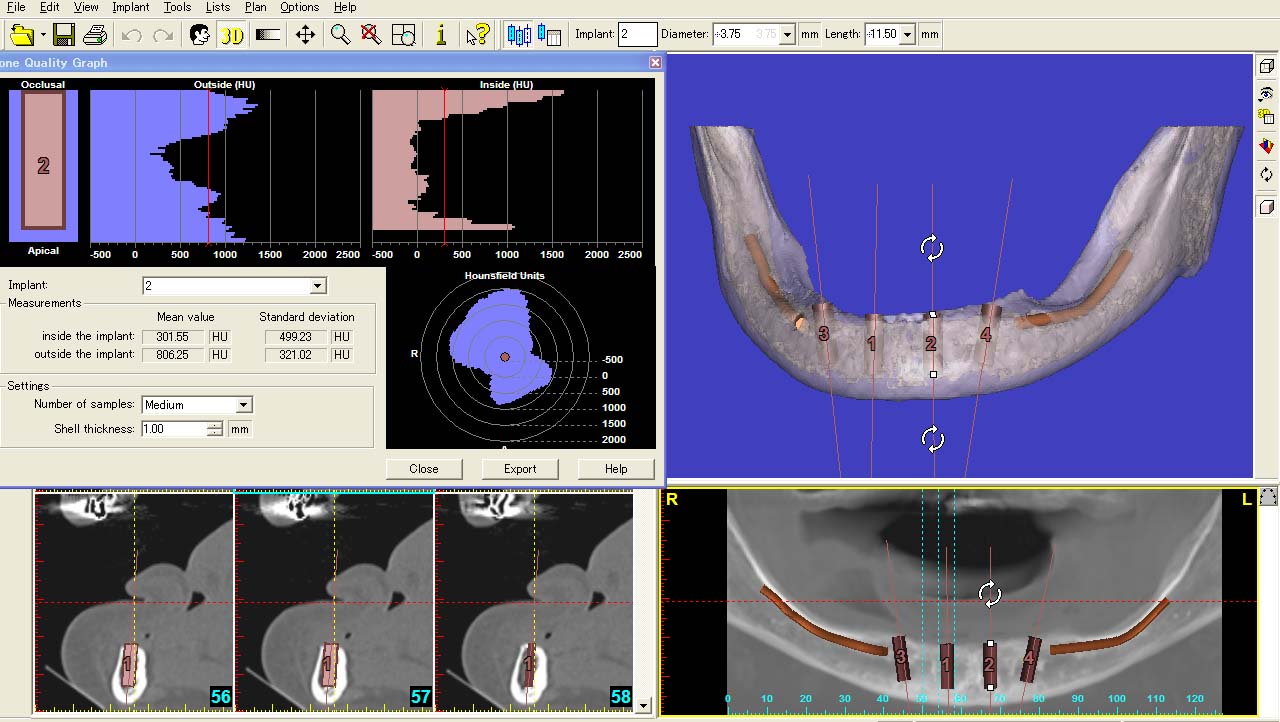1280x722 pixels.
Task: Open the Length dropdown in the toolbar
Action: (907, 34)
